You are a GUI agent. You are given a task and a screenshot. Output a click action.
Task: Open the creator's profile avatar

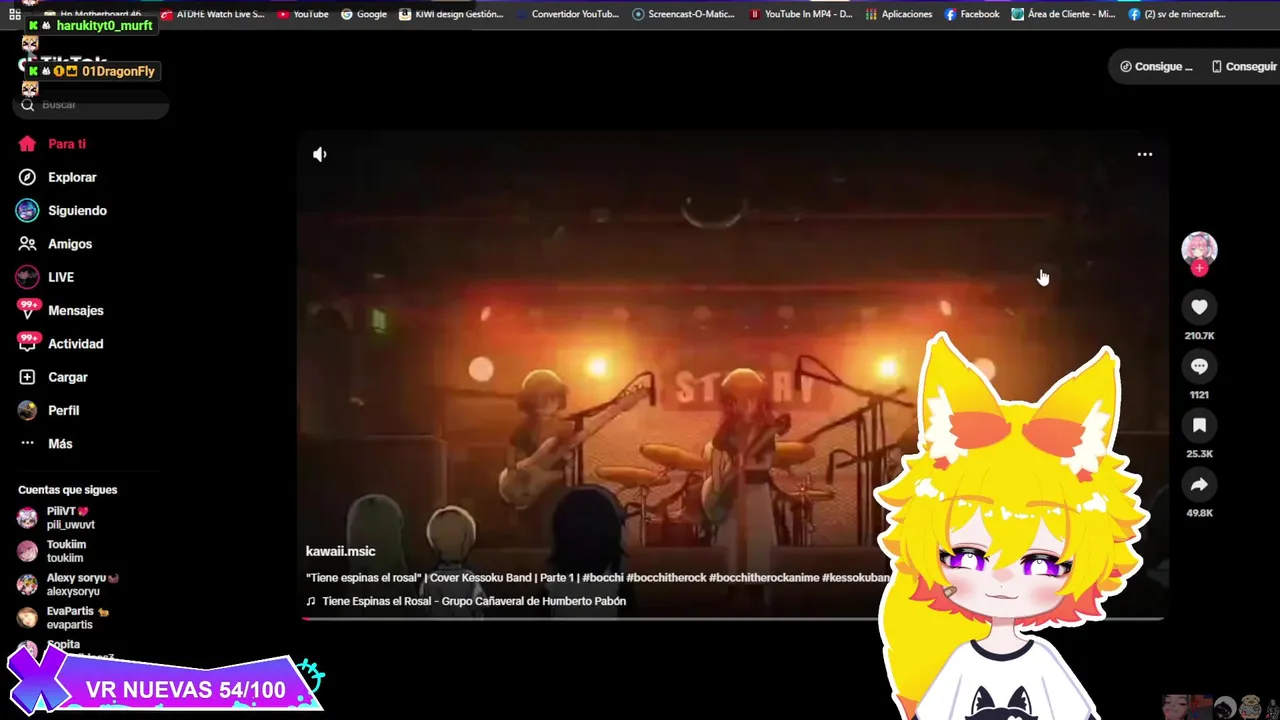(1199, 248)
